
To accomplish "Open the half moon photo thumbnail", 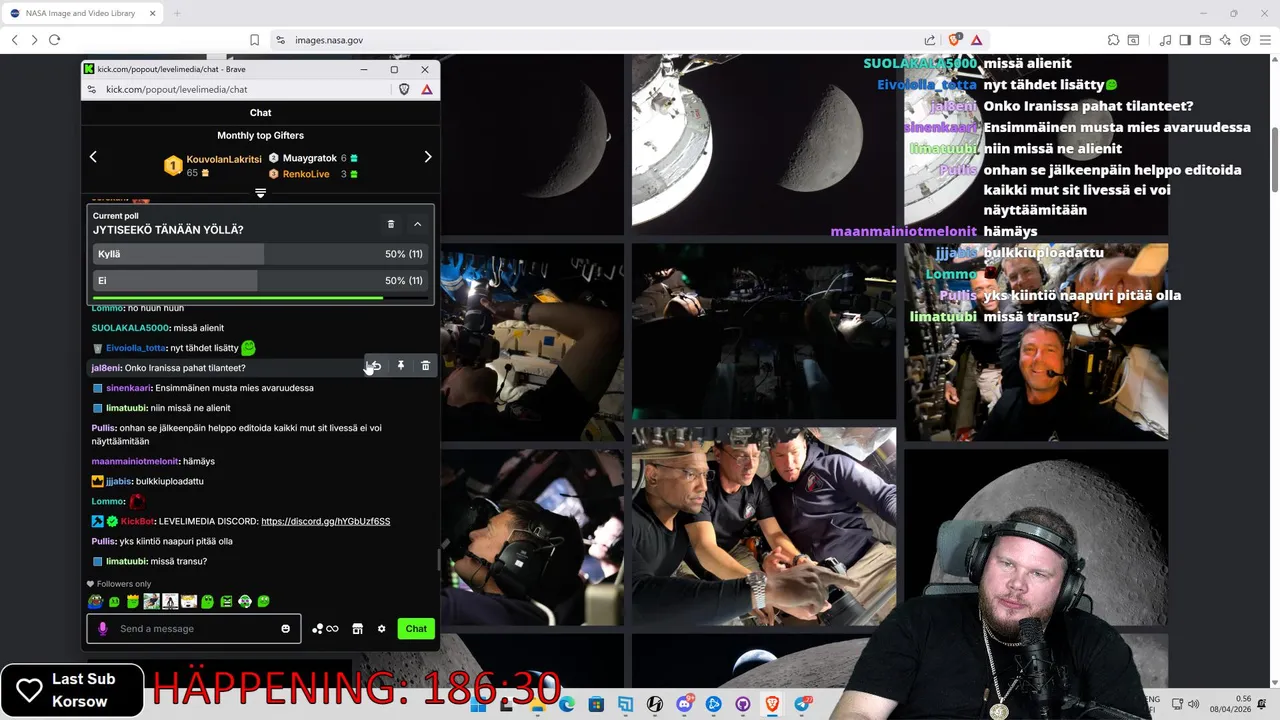I will [x=764, y=145].
